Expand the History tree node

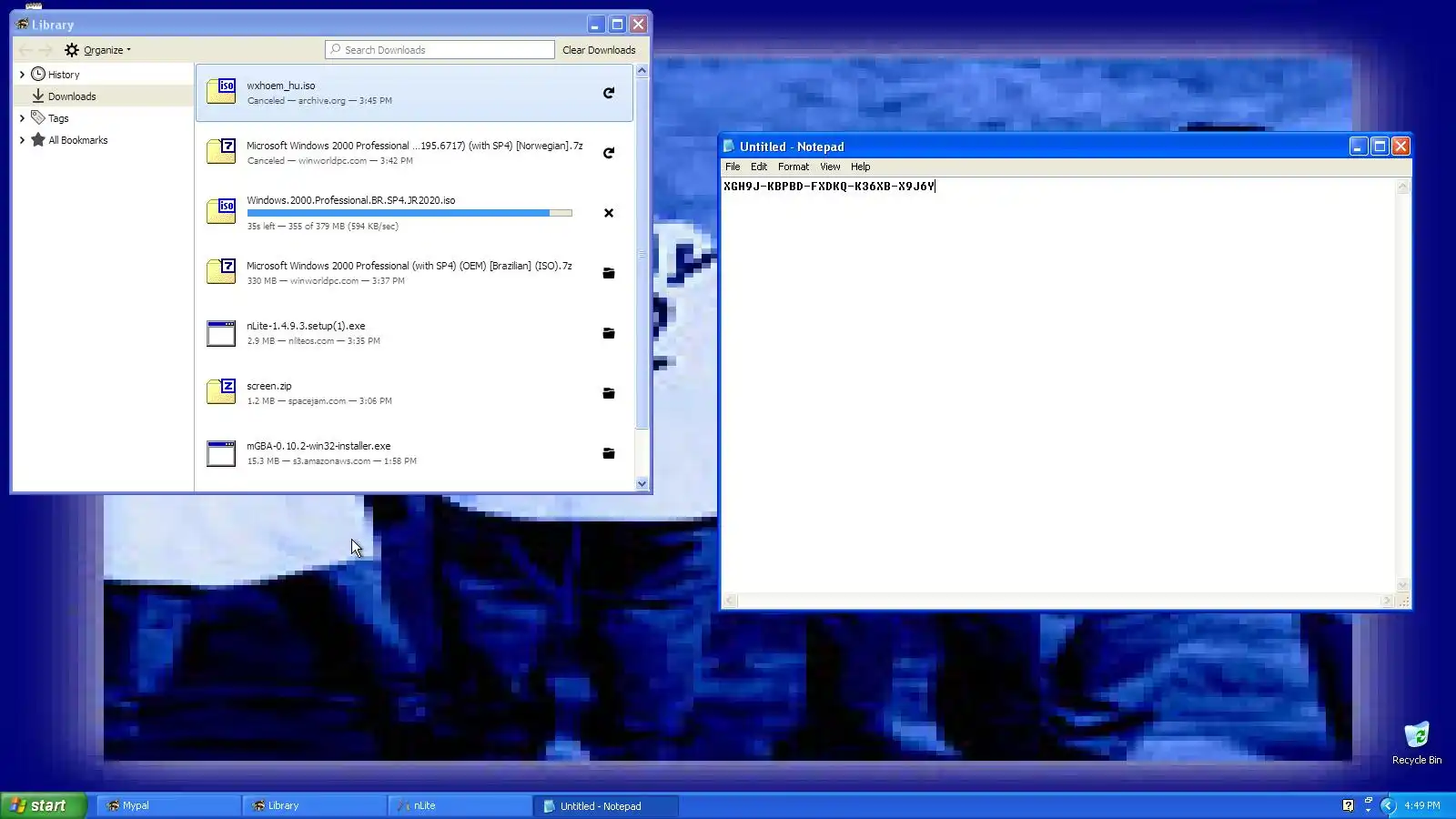[22, 75]
